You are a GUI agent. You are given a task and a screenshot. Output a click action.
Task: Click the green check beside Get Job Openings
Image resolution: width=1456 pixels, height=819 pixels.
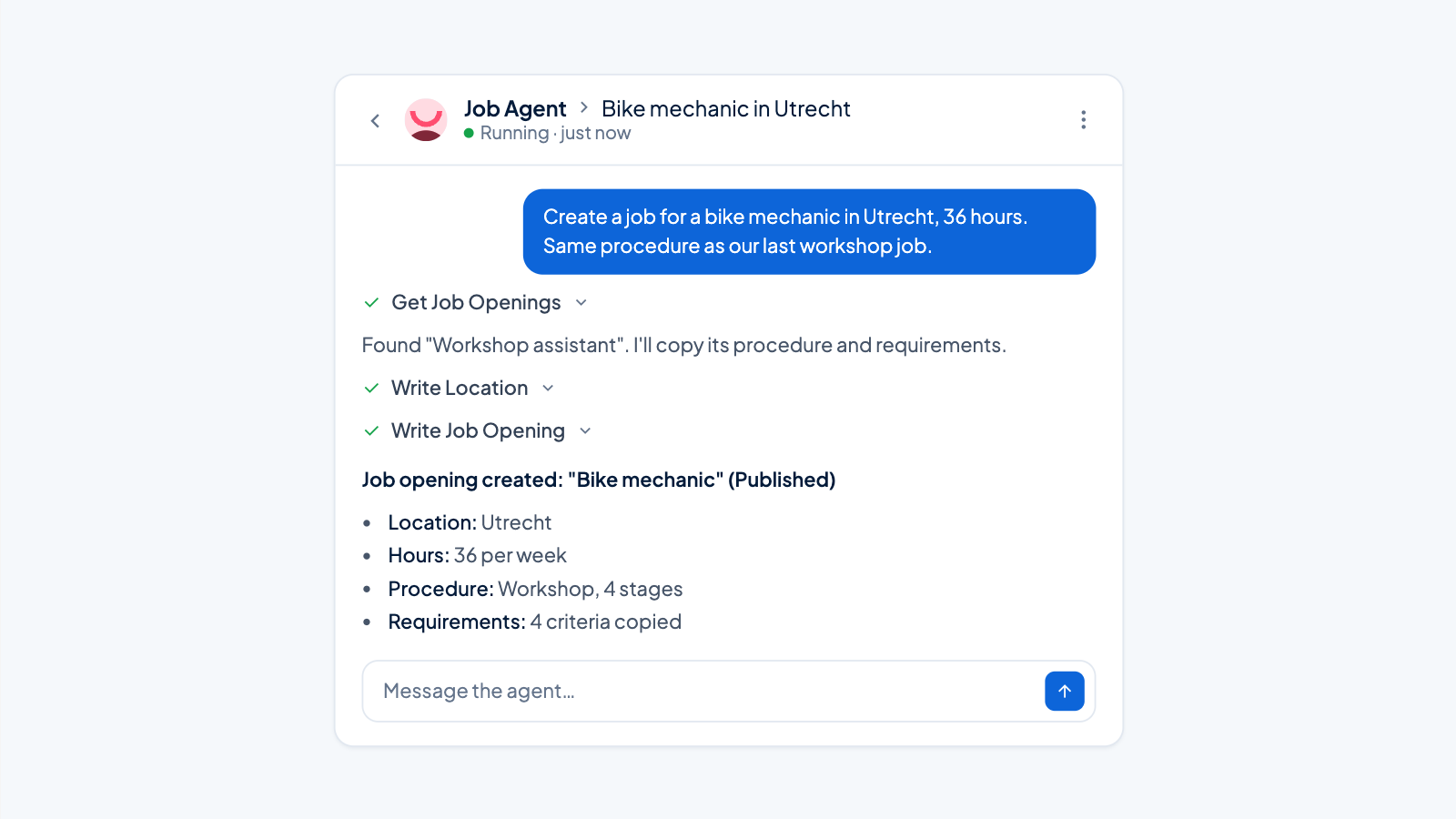click(x=371, y=303)
